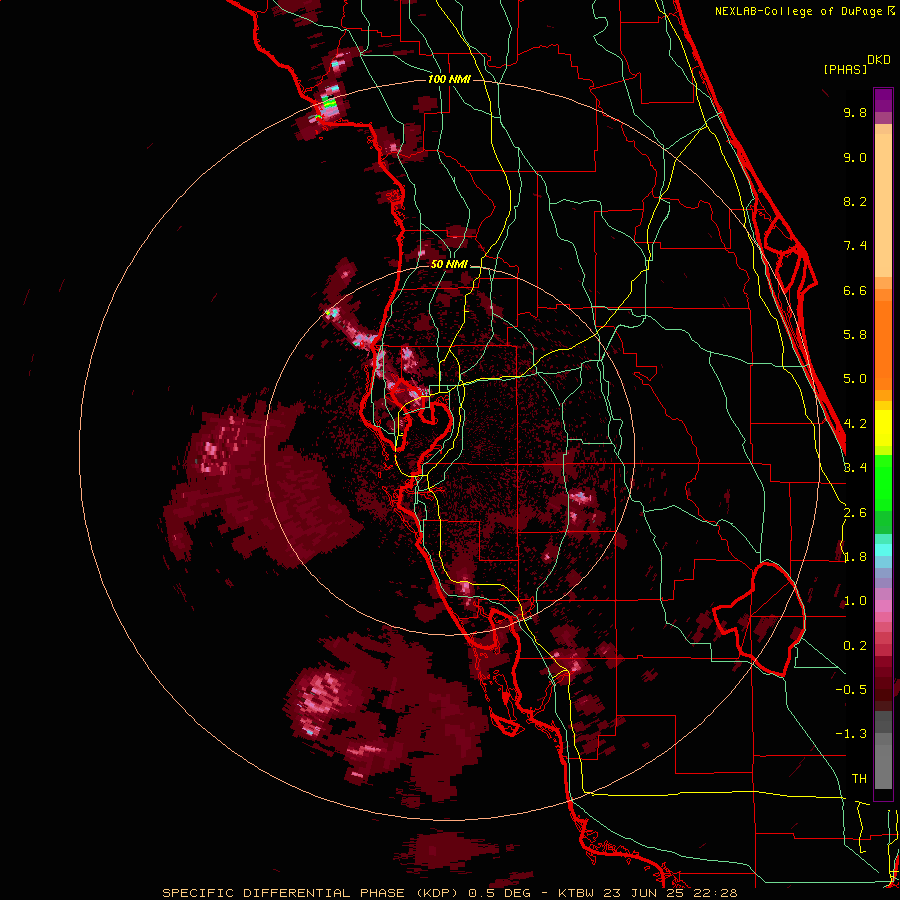
Task: Click the 4.2 scale value
Action: pyautogui.click(x=855, y=424)
